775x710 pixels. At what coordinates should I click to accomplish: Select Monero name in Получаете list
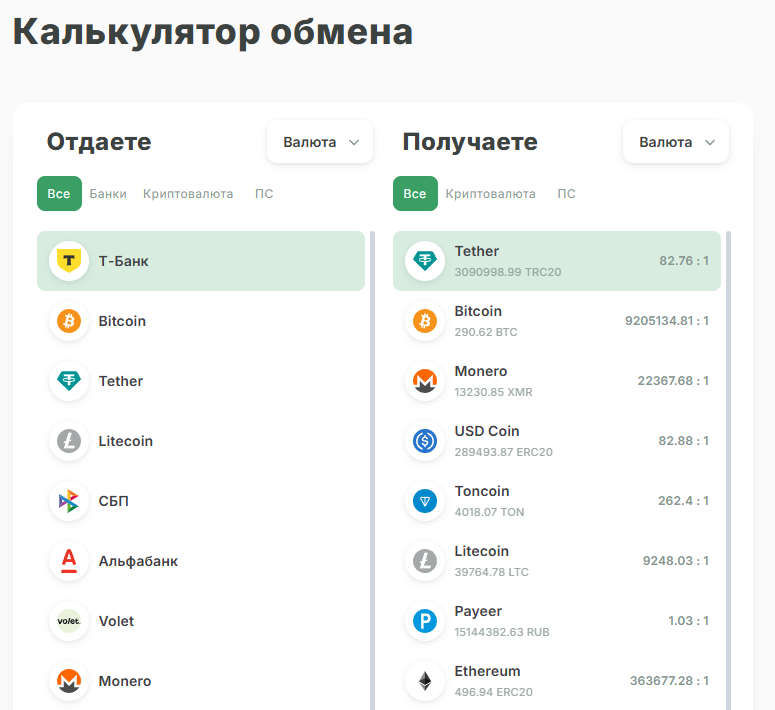[x=480, y=371]
